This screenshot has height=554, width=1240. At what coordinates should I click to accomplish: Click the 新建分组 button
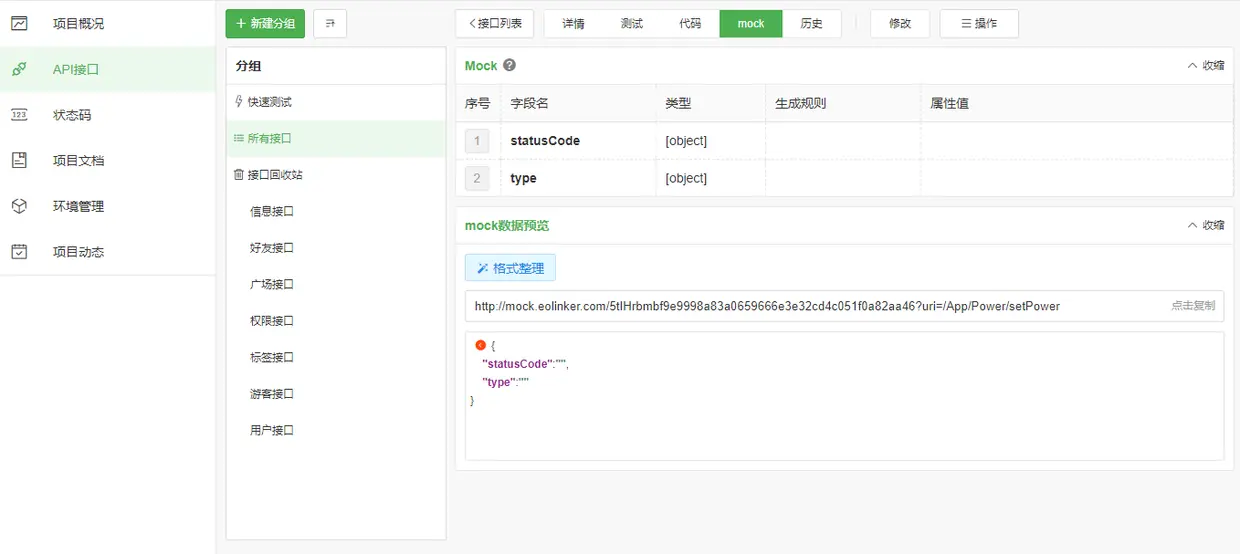point(265,23)
